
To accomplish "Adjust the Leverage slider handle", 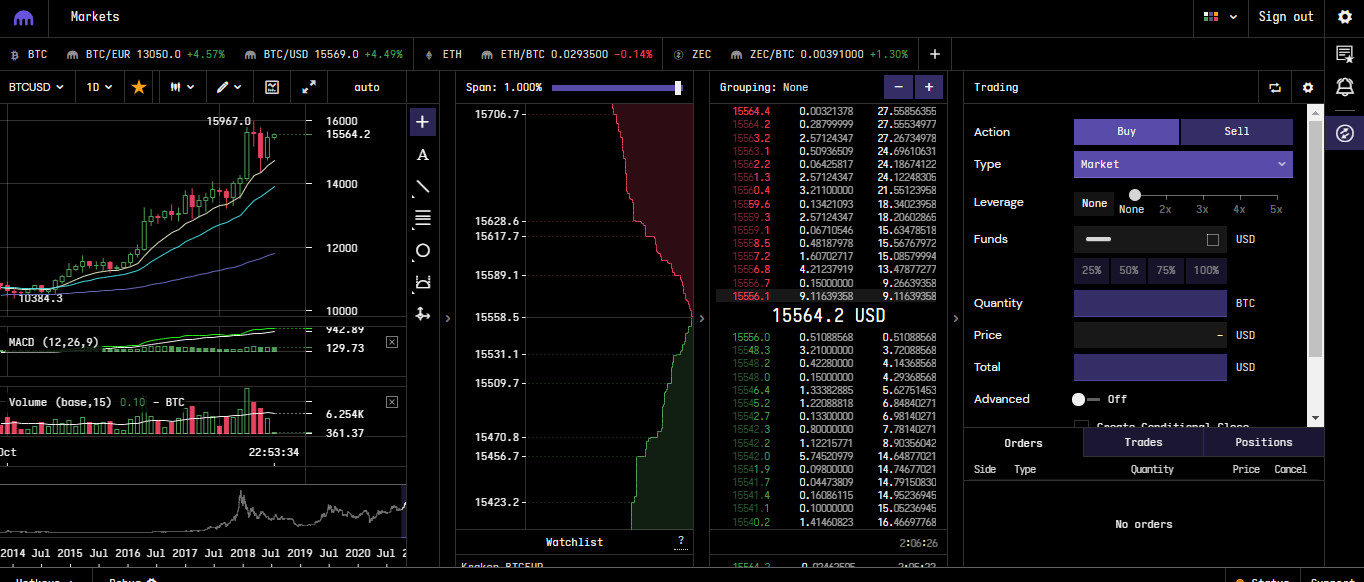I will click(1135, 195).
